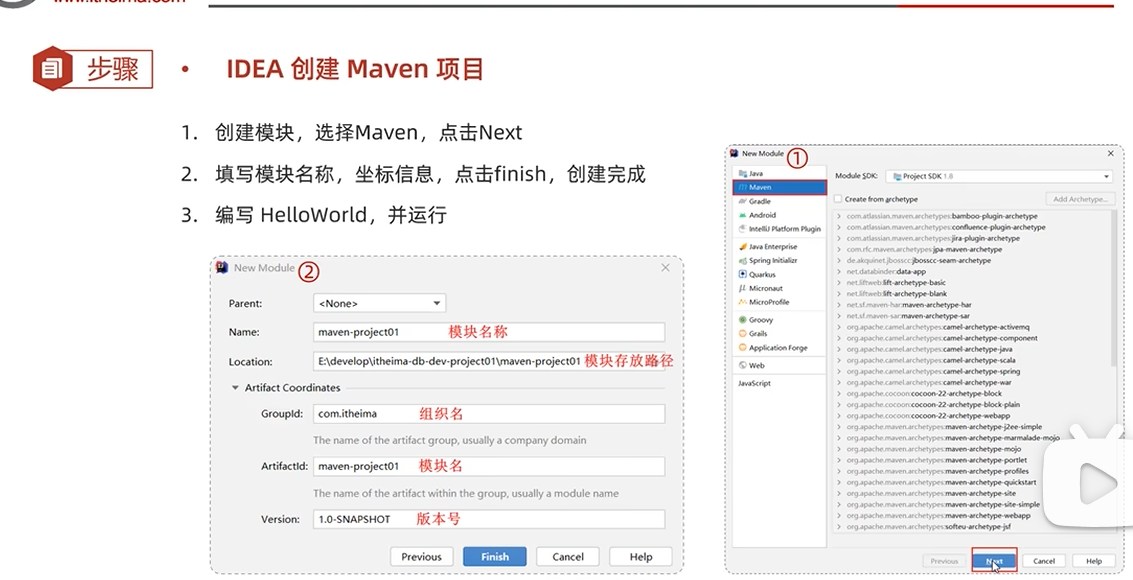Select the jira-plugin-archetype entry

click(x=933, y=238)
